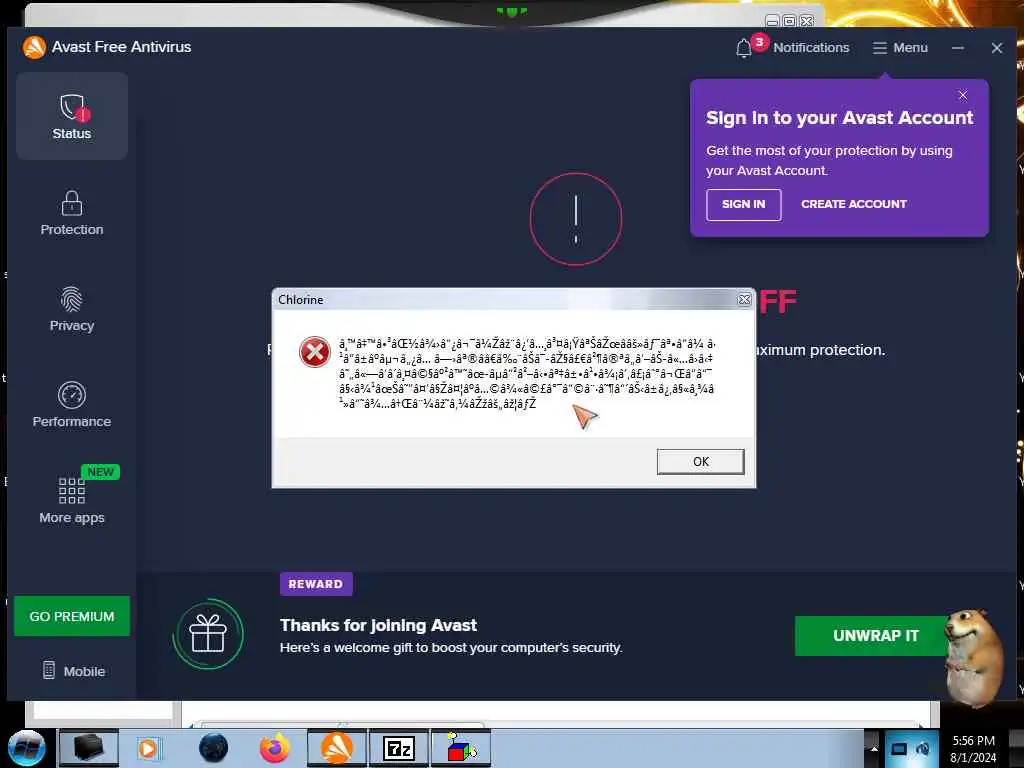The height and width of the screenshot is (768, 1024).
Task: Click the monitor icon in the system tray
Action: [899, 748]
